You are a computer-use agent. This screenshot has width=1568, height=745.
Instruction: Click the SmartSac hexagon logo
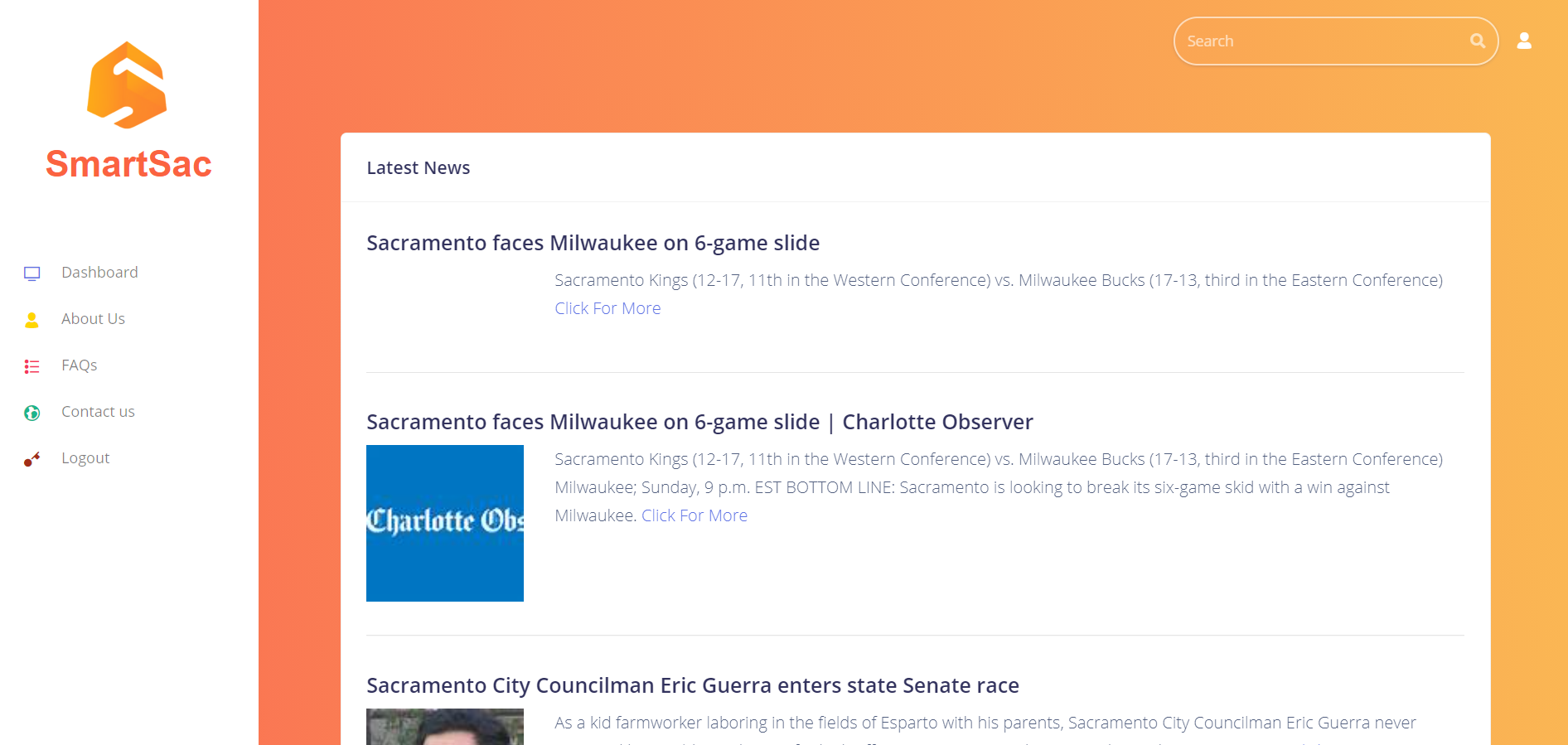[127, 85]
